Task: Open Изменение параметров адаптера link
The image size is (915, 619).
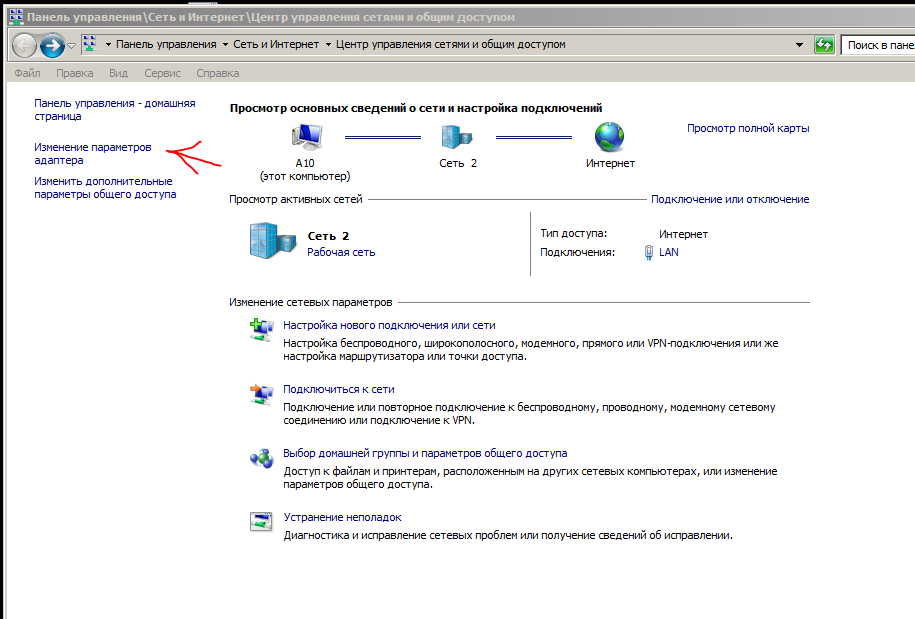Action: tap(92, 153)
